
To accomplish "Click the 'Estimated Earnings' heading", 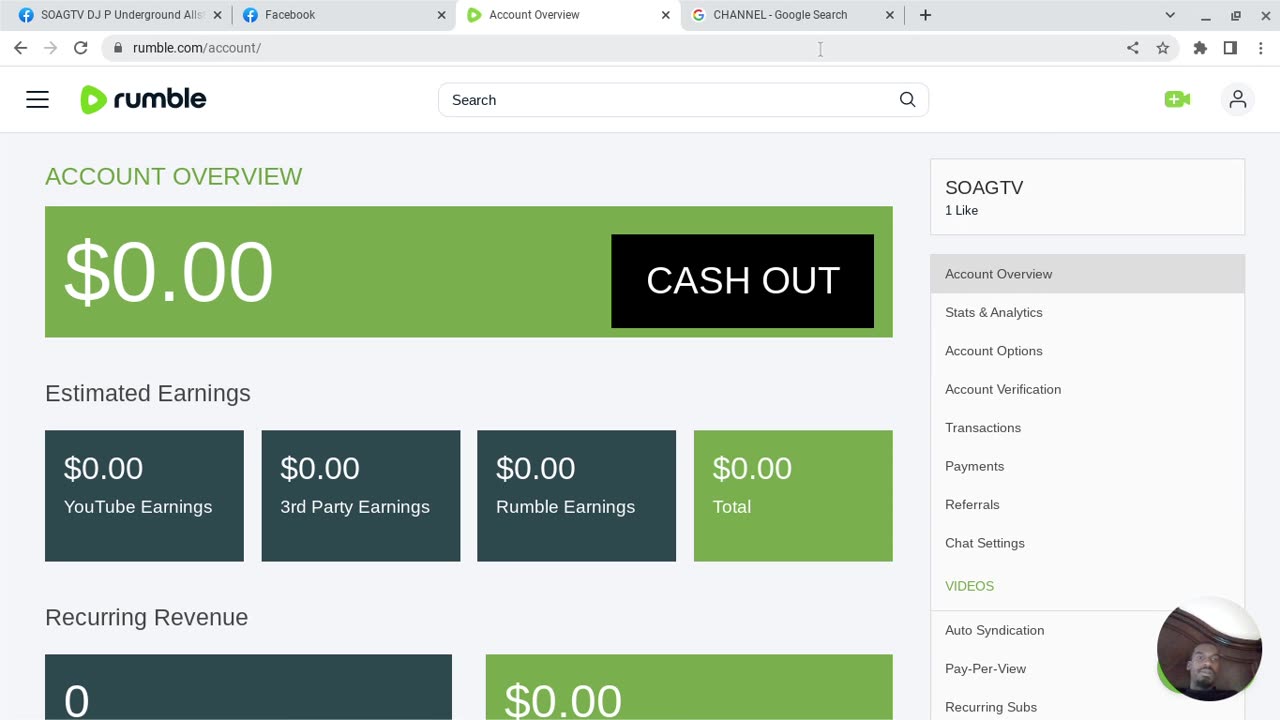I will pyautogui.click(x=148, y=393).
